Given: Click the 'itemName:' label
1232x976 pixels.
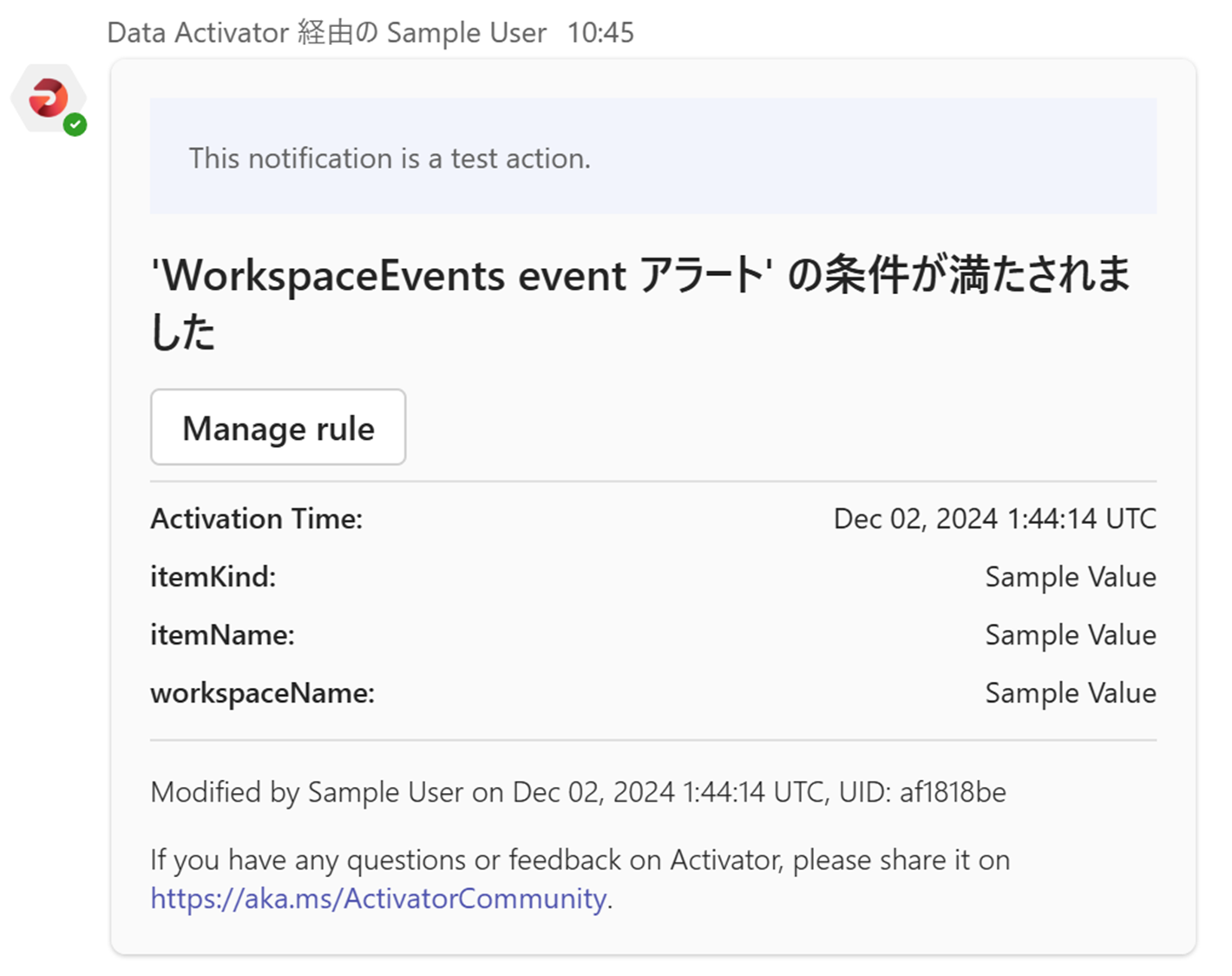Looking at the screenshot, I should tap(223, 635).
